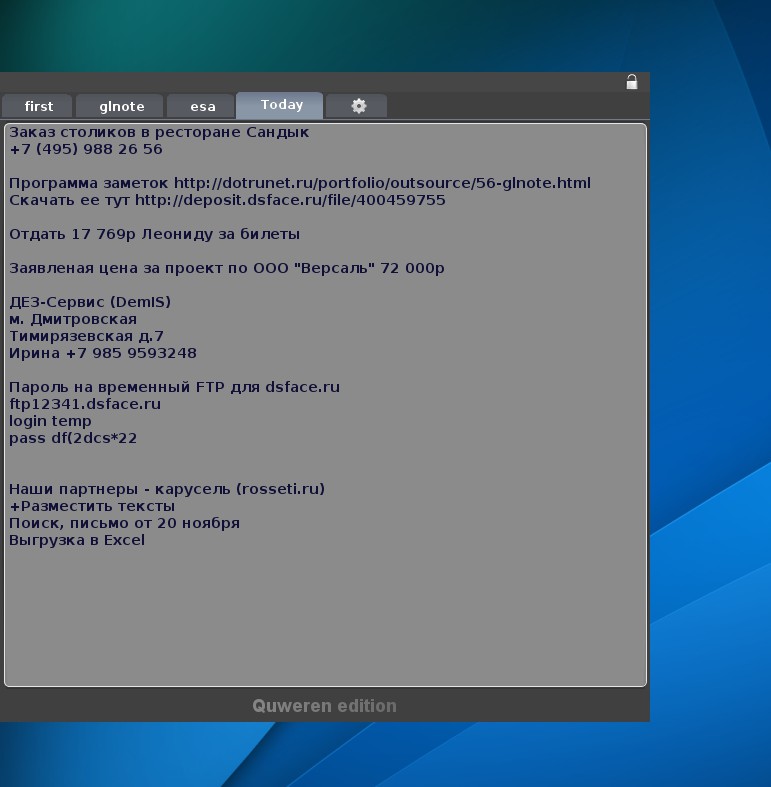Click the line 'Тимирязевская д.7'
The image size is (771, 787).
point(86,336)
